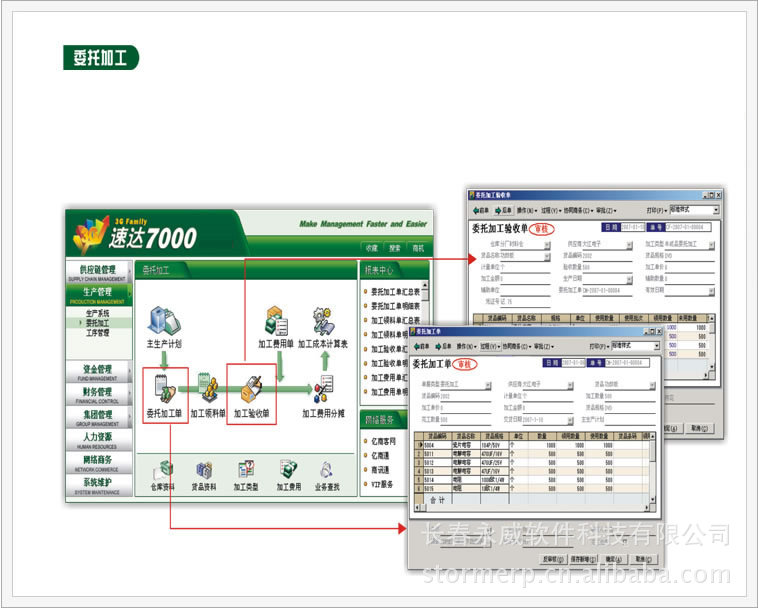Screen dimensions: 758x608
Task: Open 亿商通 network service link
Action: click(x=380, y=456)
